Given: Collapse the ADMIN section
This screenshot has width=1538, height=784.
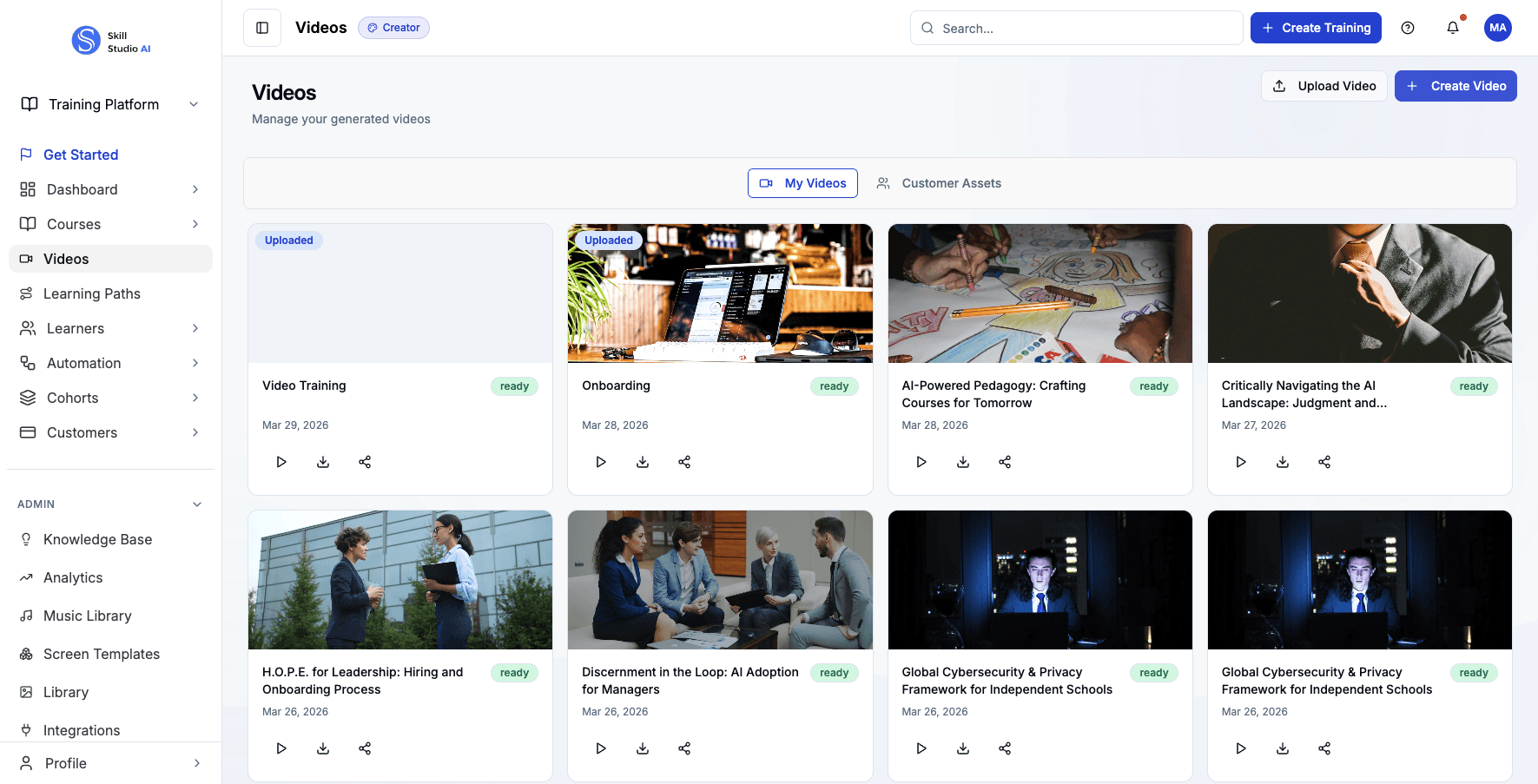Looking at the screenshot, I should pyautogui.click(x=196, y=504).
